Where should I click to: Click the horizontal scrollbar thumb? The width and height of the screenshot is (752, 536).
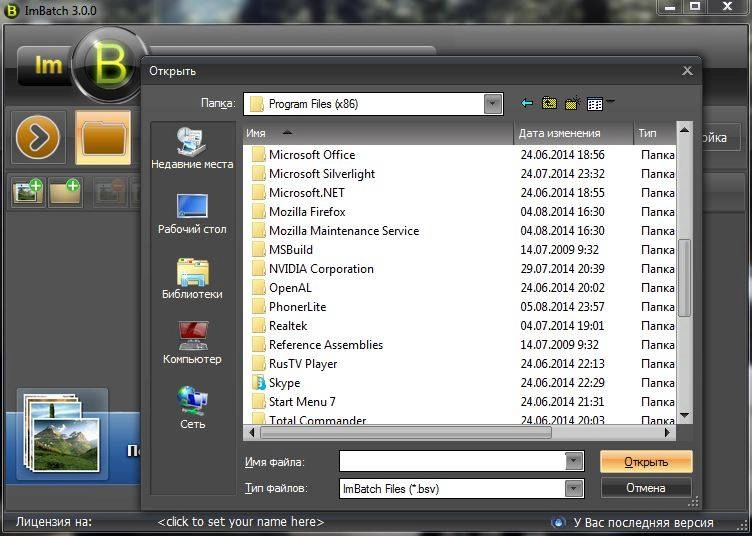tap(406, 433)
